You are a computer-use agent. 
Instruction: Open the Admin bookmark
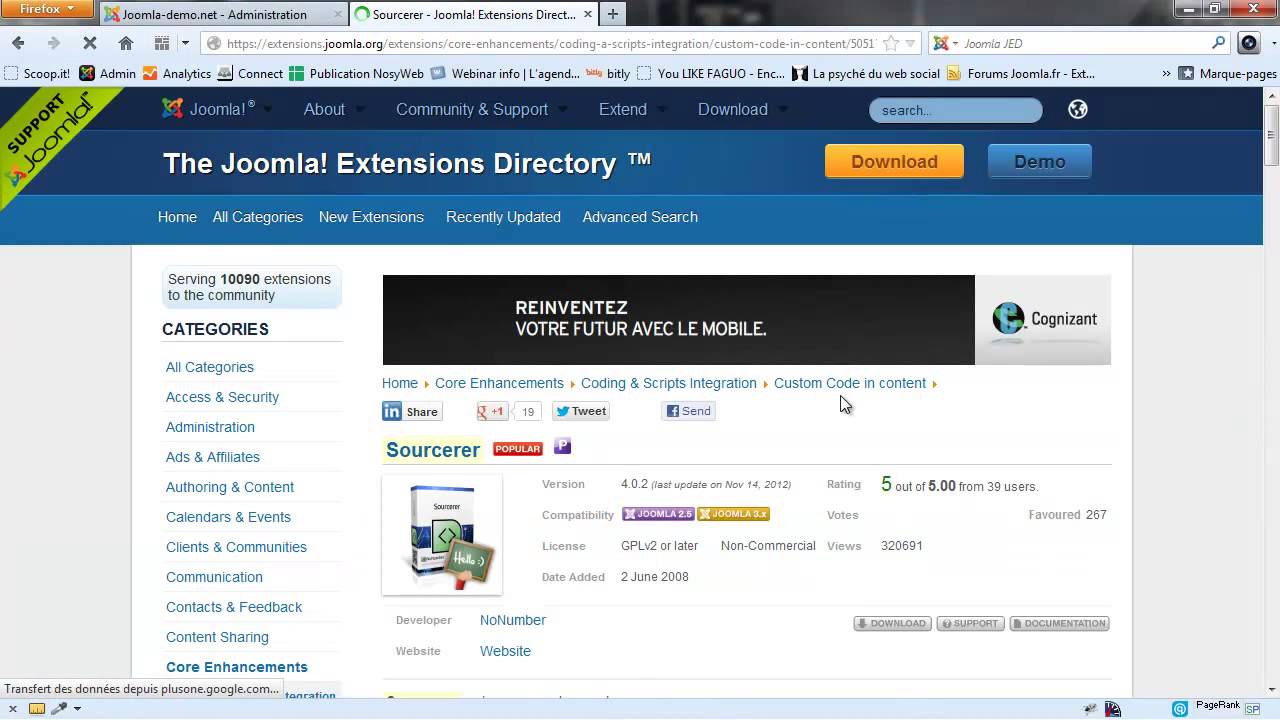pos(108,73)
